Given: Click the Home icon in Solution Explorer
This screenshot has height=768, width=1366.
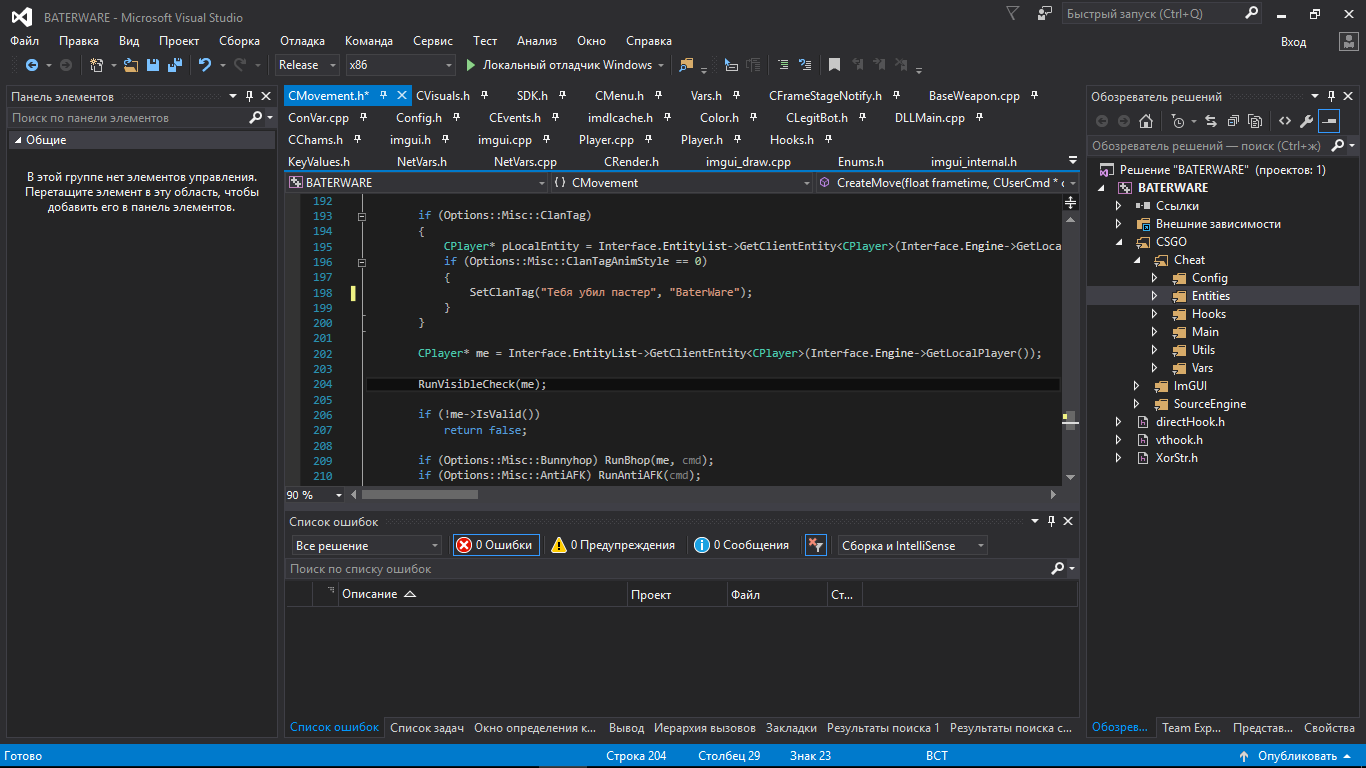Looking at the screenshot, I should click(x=1146, y=121).
